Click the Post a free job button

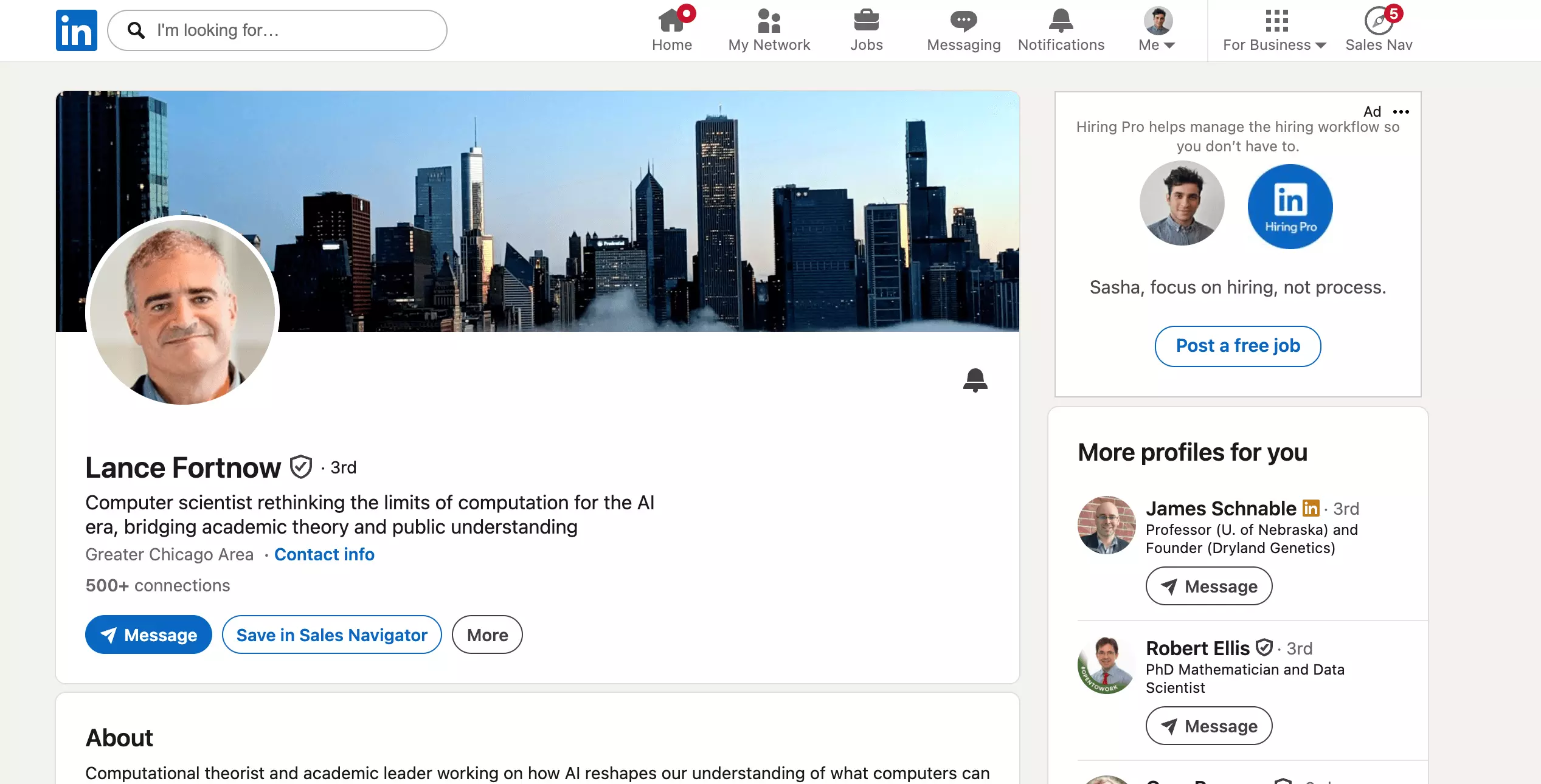[1238, 346]
